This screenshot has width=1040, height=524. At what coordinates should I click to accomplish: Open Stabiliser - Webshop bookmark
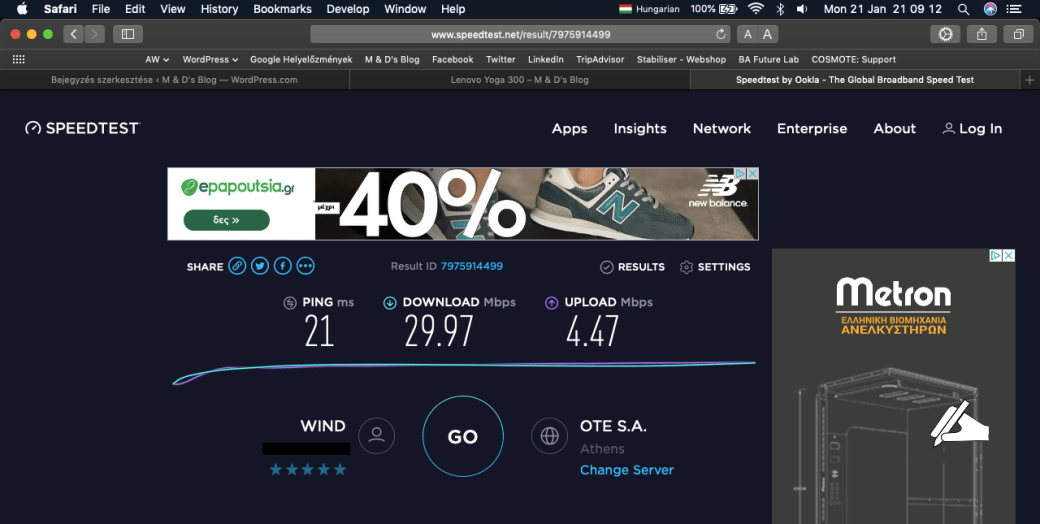point(681,59)
